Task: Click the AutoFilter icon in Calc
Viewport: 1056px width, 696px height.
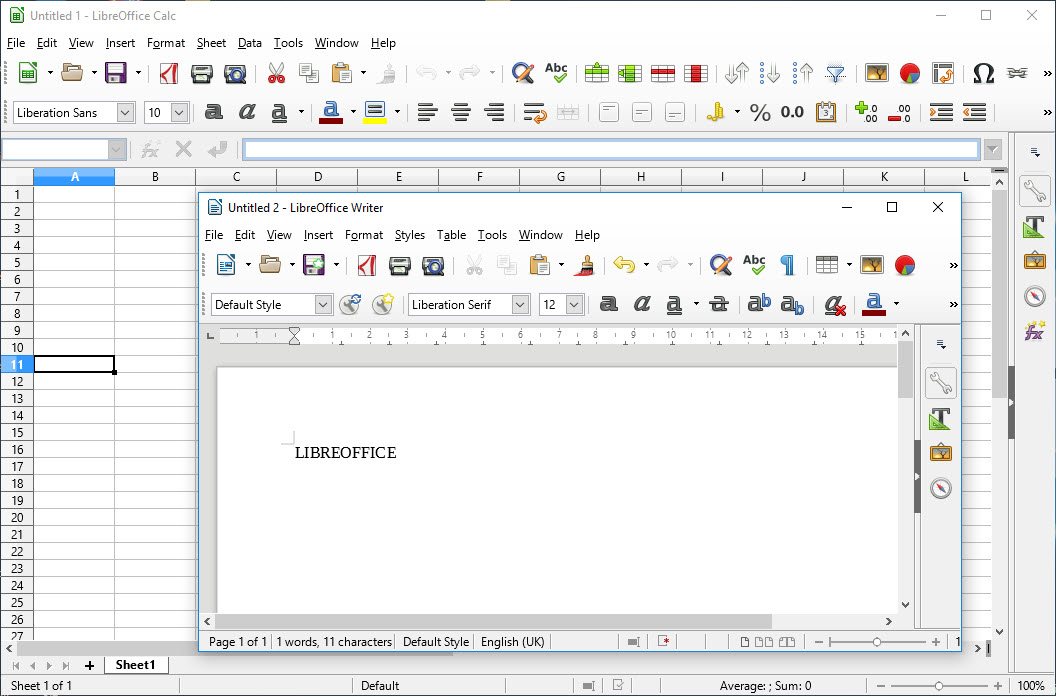Action: [835, 73]
